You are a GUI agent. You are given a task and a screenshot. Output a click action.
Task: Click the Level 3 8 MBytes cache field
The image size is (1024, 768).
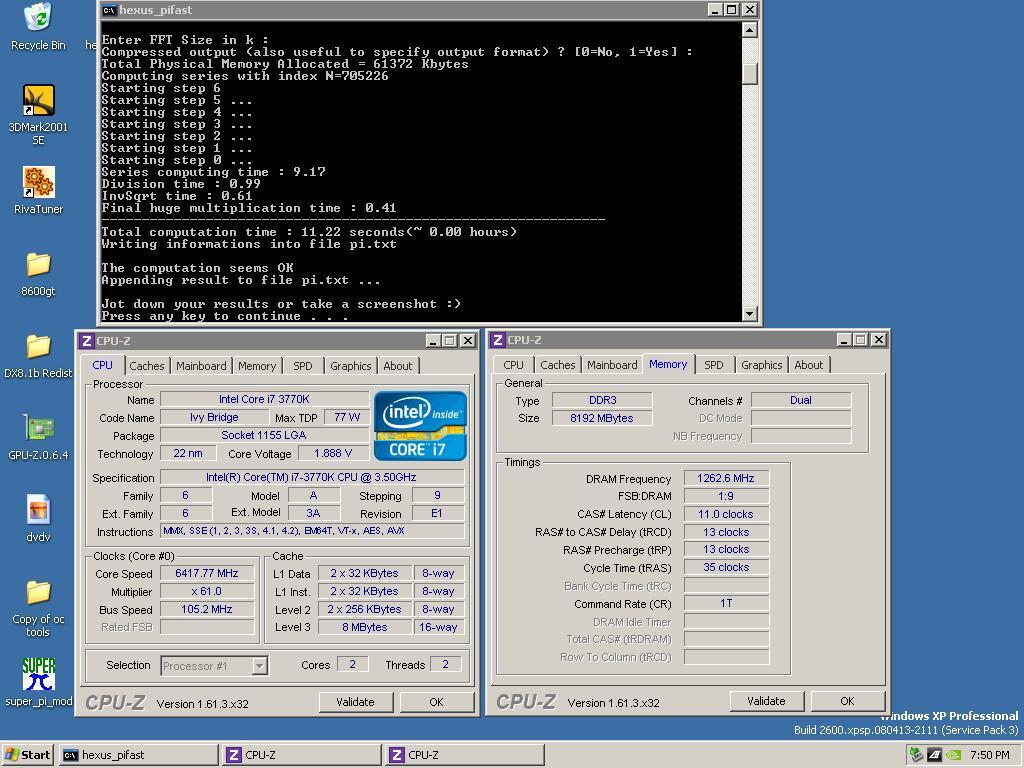pyautogui.click(x=364, y=627)
